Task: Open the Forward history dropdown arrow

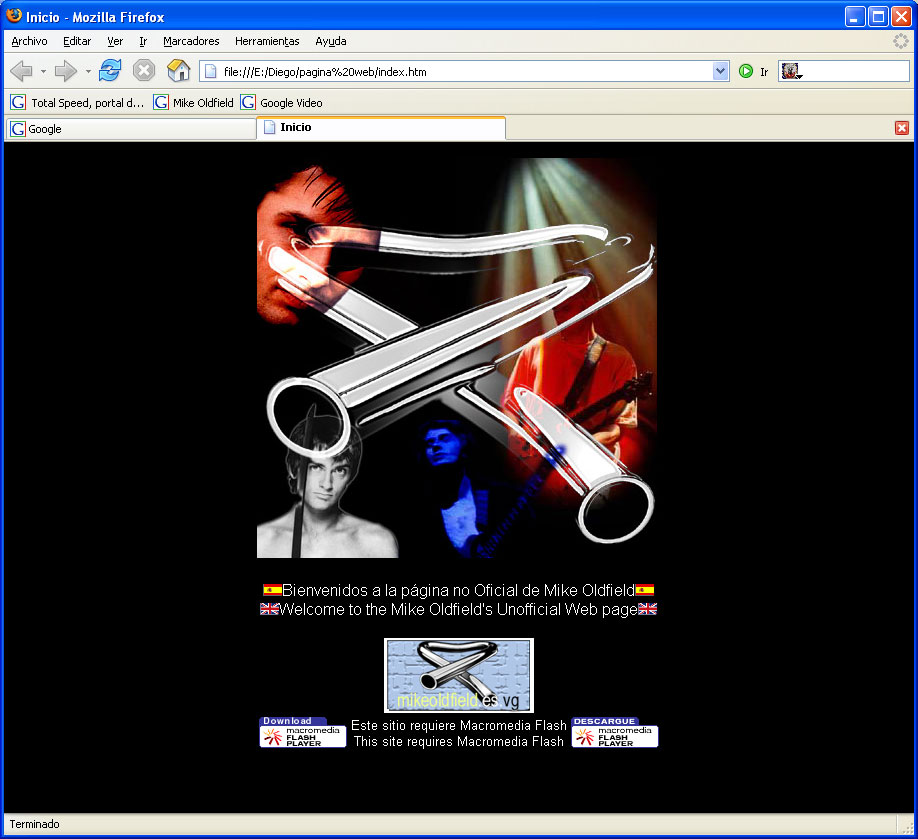Action: [88, 72]
